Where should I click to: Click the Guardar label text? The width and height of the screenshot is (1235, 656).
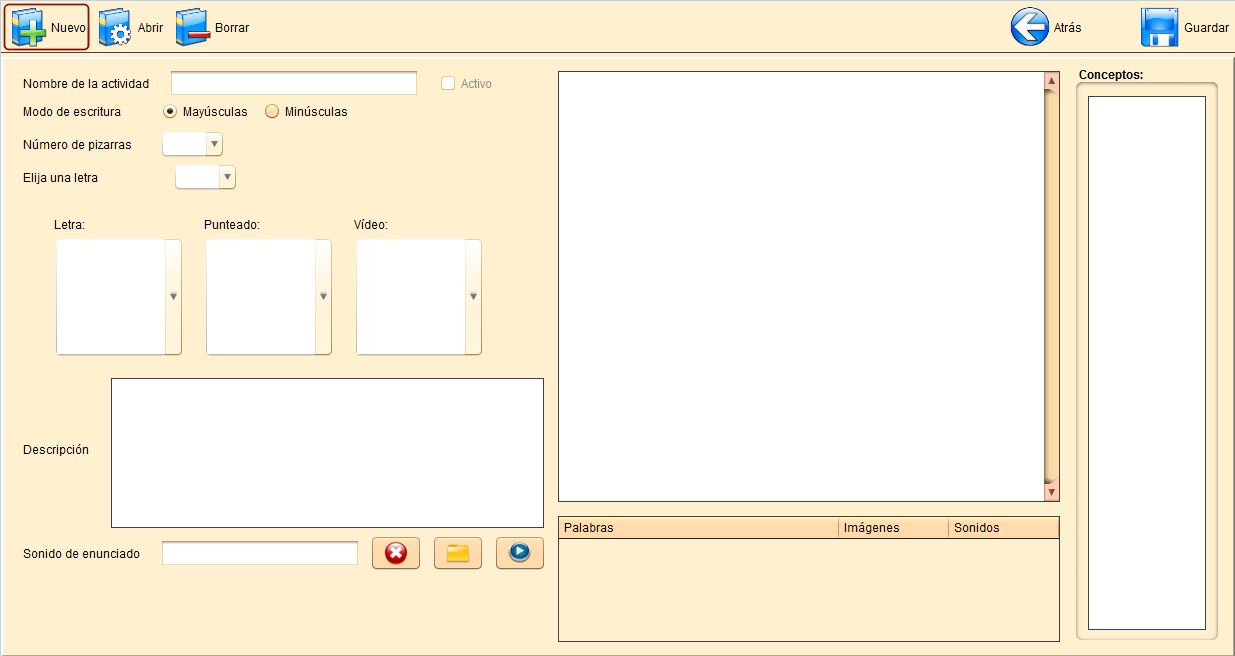tap(1206, 28)
